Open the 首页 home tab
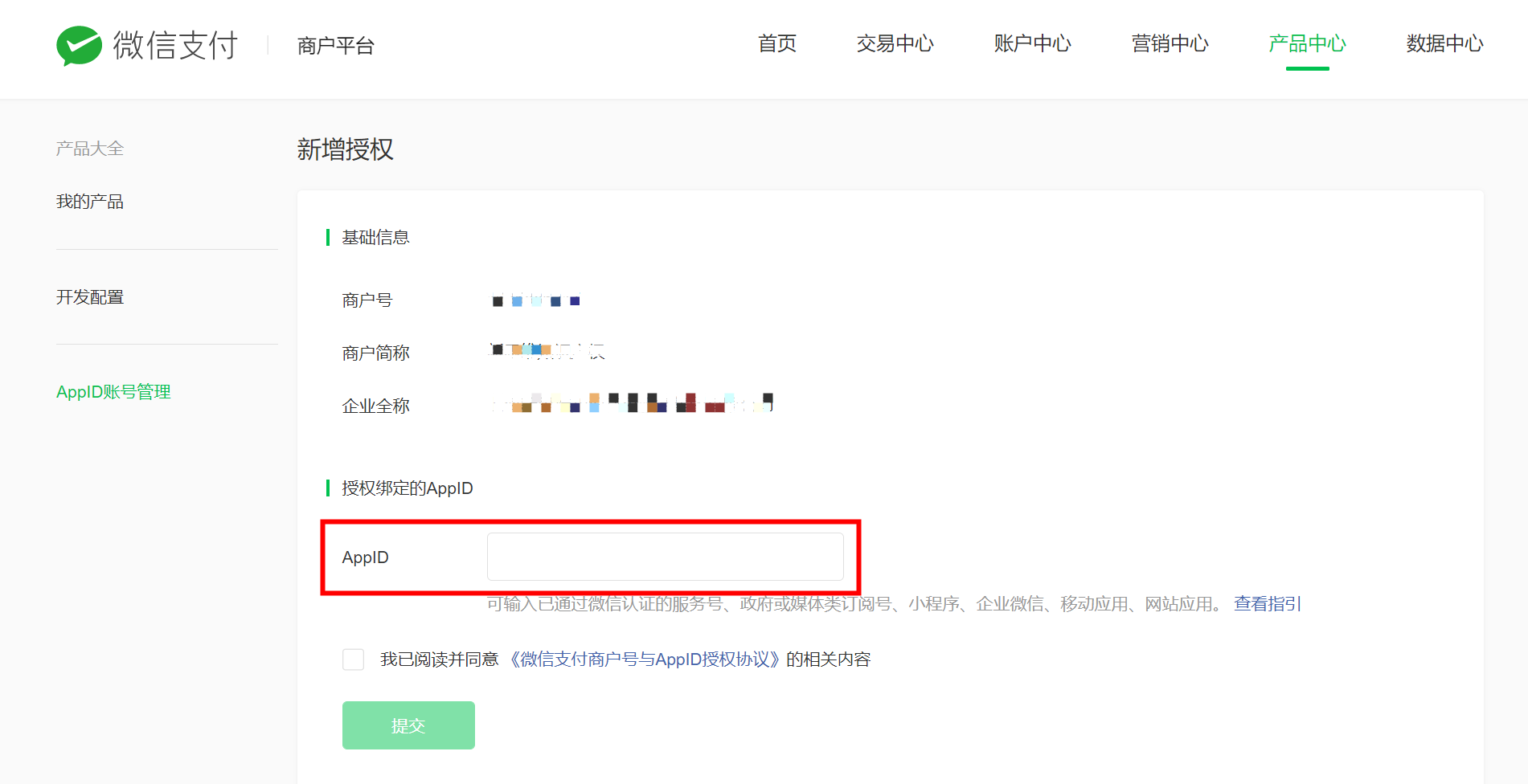This screenshot has width=1528, height=784. point(777,43)
